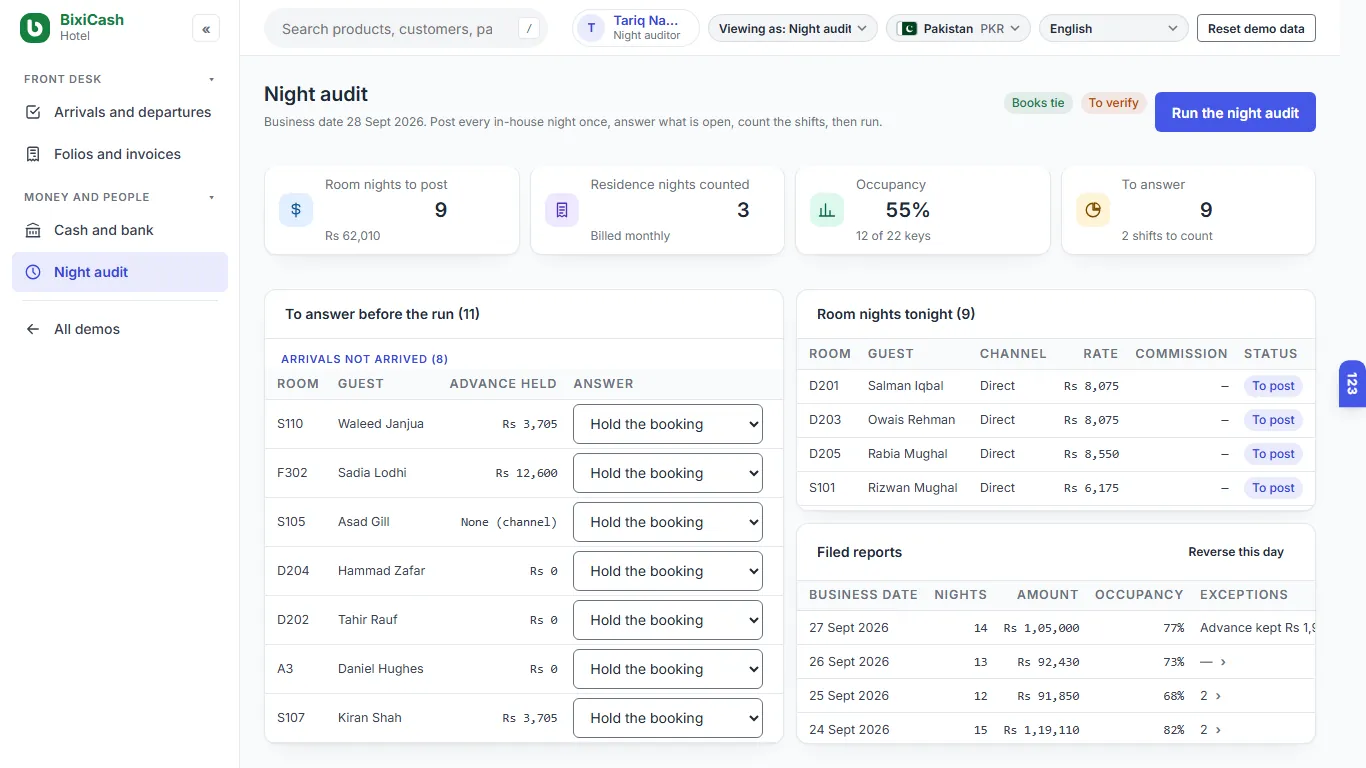This screenshot has height=768, width=1366.
Task: Click the Books tie status badge
Action: point(1038,103)
